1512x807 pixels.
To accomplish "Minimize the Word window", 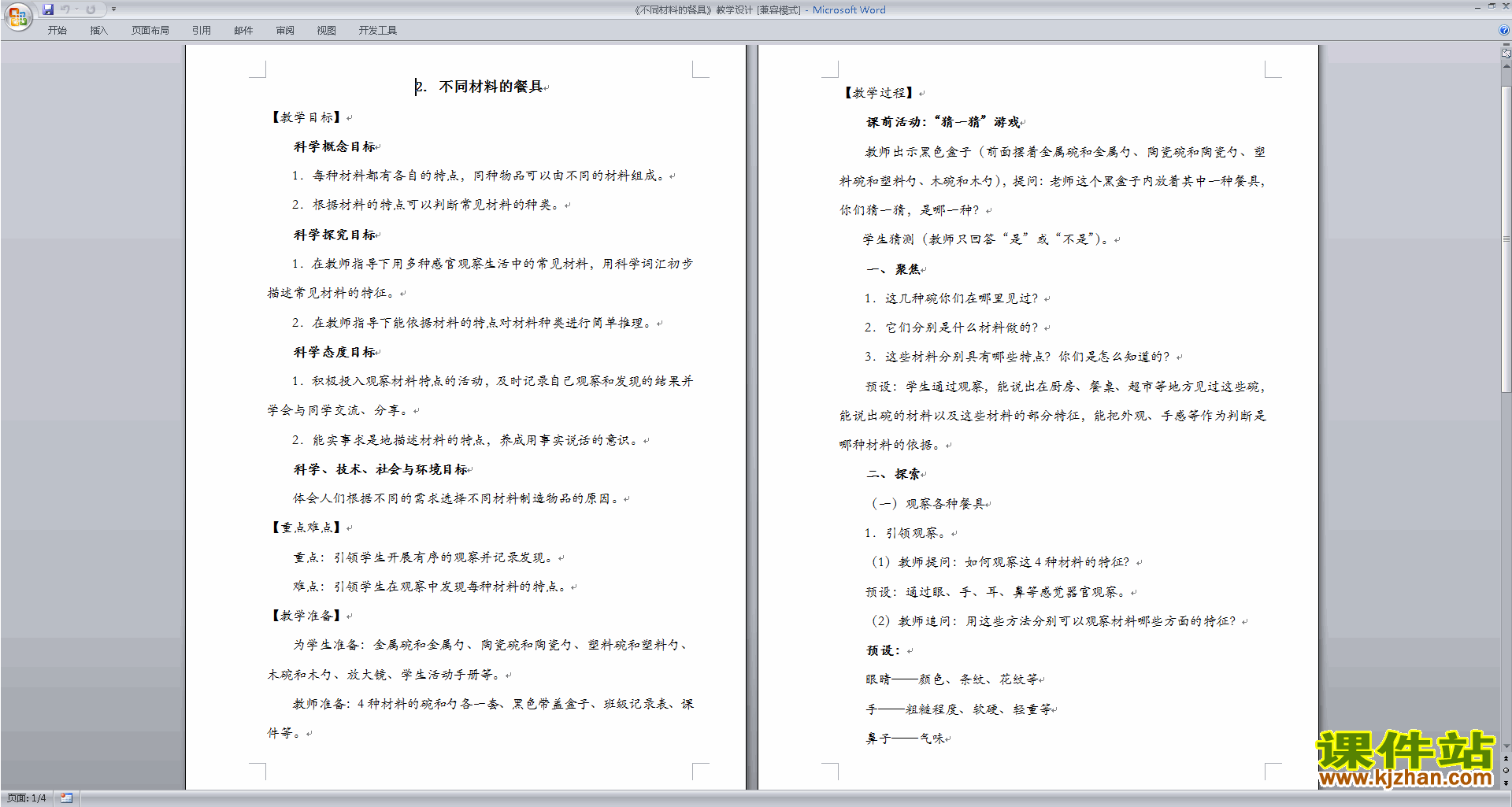I will click(1477, 7).
